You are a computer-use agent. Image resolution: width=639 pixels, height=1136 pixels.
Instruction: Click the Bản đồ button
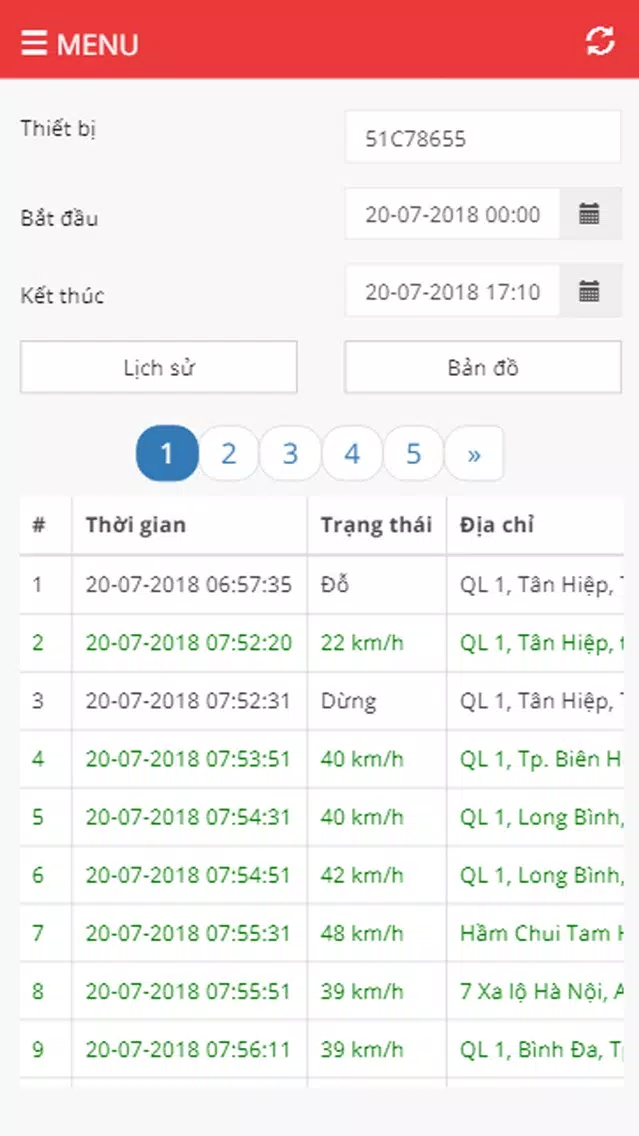tap(483, 367)
